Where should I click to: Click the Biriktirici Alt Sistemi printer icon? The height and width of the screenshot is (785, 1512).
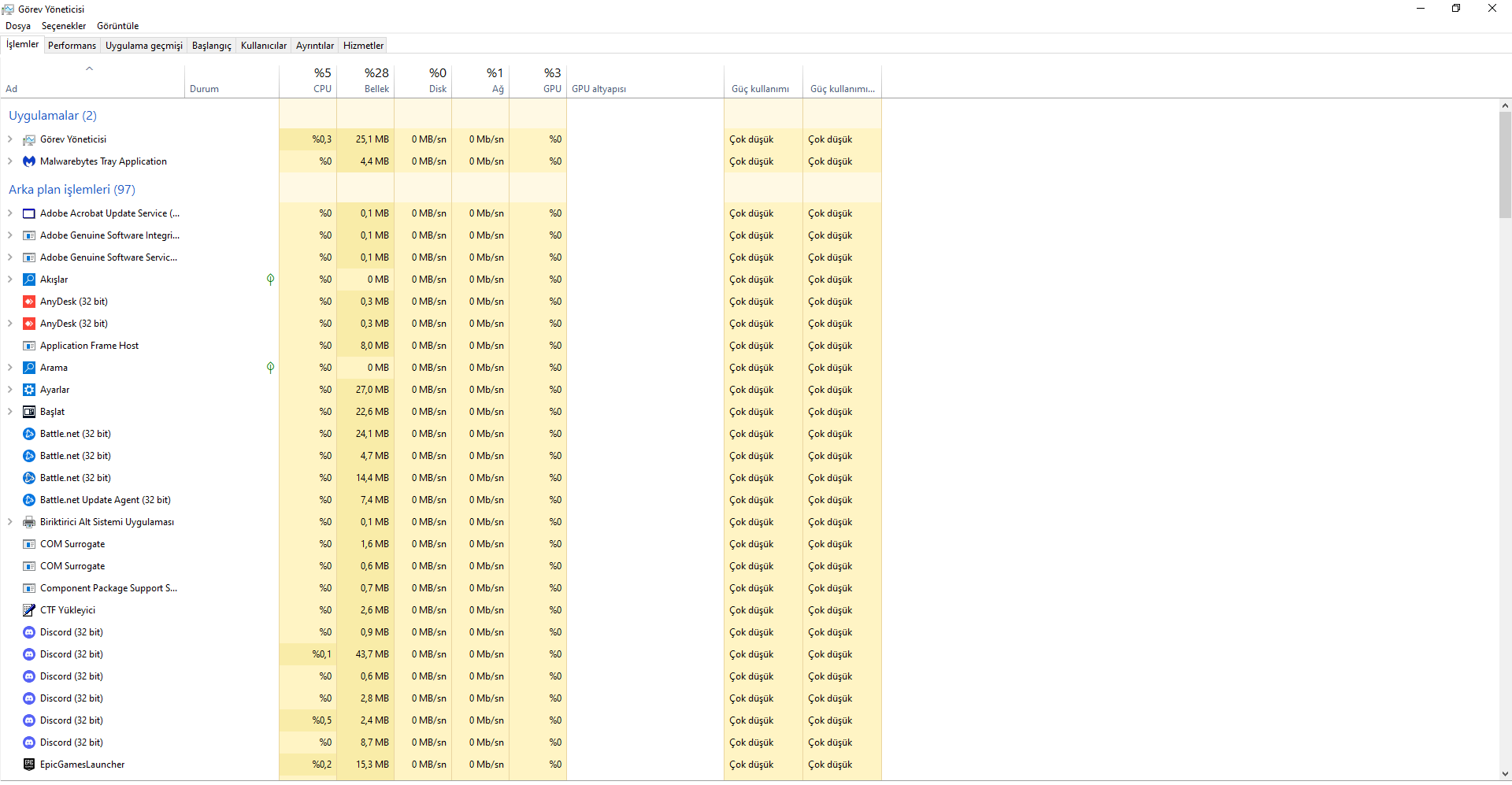[29, 522]
